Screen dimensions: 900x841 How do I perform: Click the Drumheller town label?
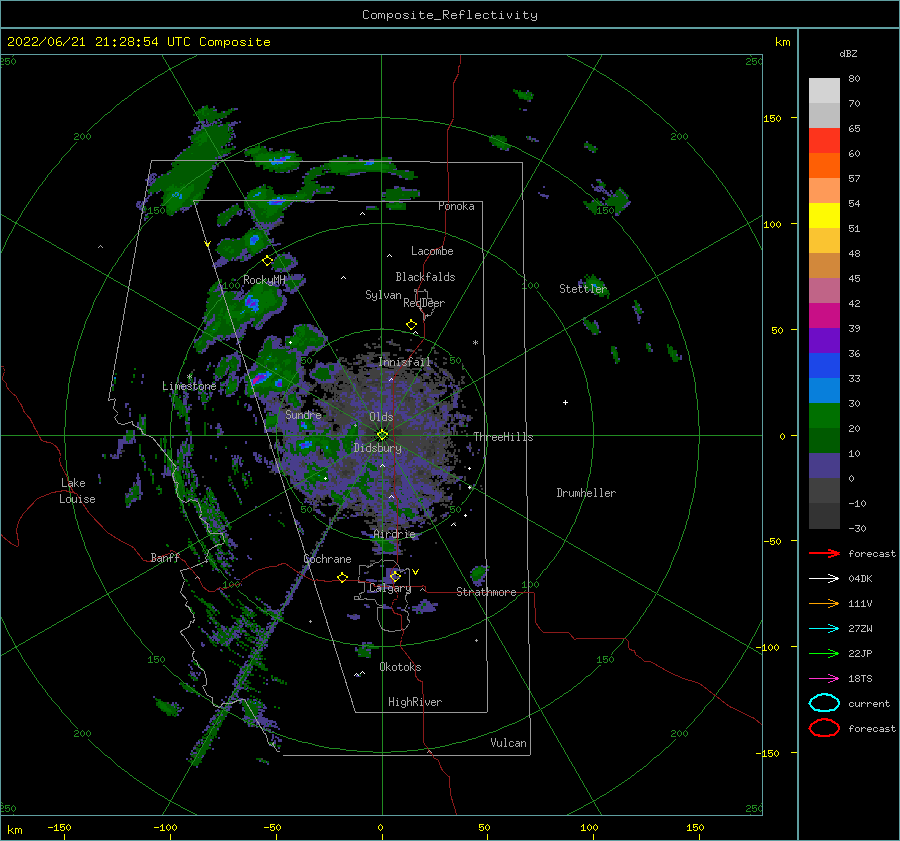click(x=586, y=493)
